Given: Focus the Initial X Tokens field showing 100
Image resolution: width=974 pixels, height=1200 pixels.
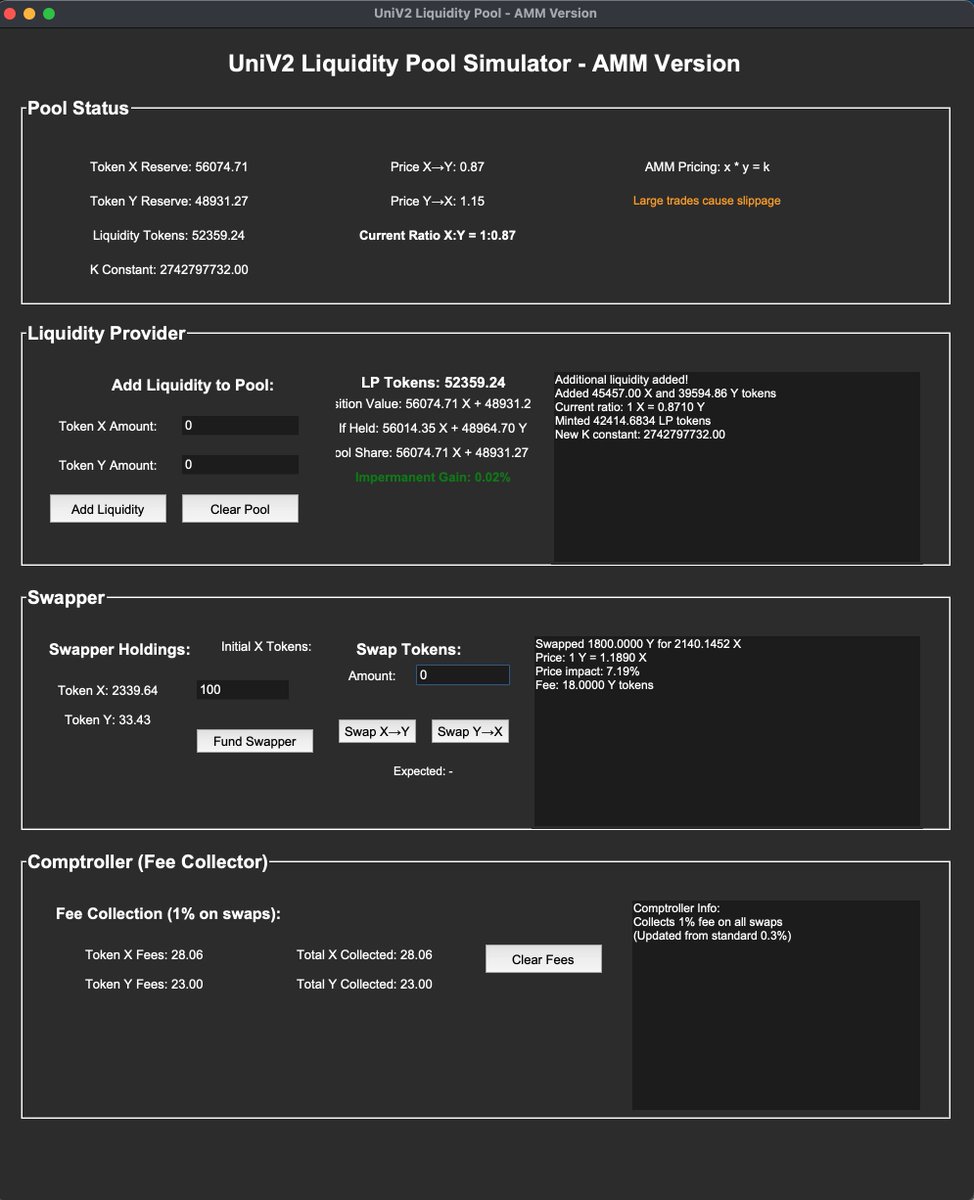Looking at the screenshot, I should click(243, 689).
